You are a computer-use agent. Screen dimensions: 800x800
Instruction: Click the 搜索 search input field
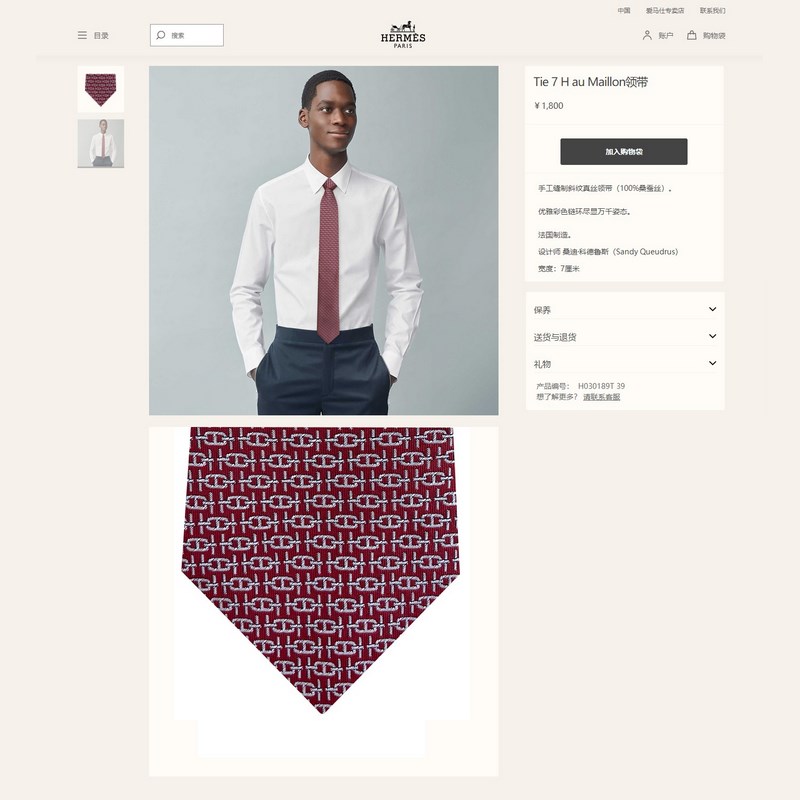coord(187,35)
